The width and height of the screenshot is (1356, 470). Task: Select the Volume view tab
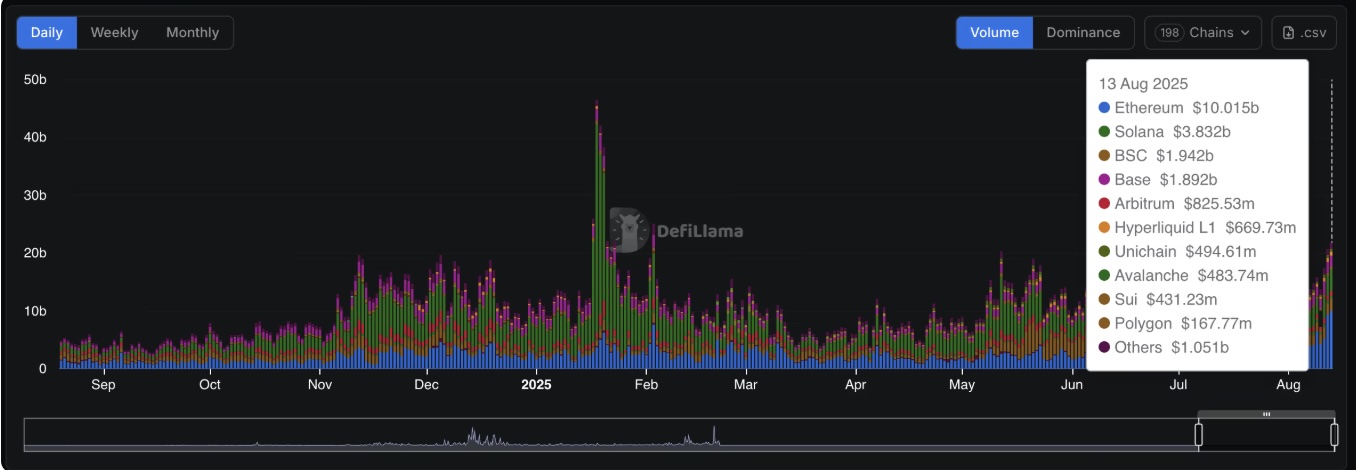[994, 32]
